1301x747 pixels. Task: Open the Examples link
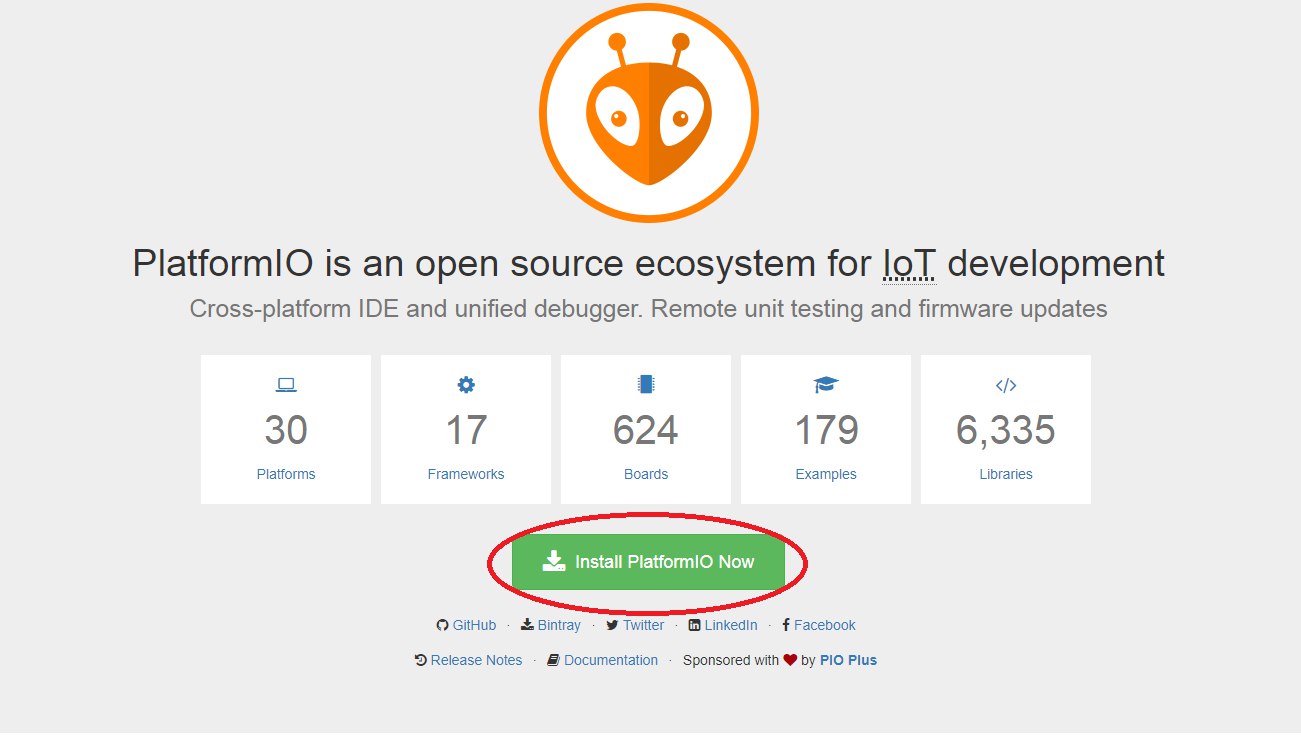(x=826, y=474)
